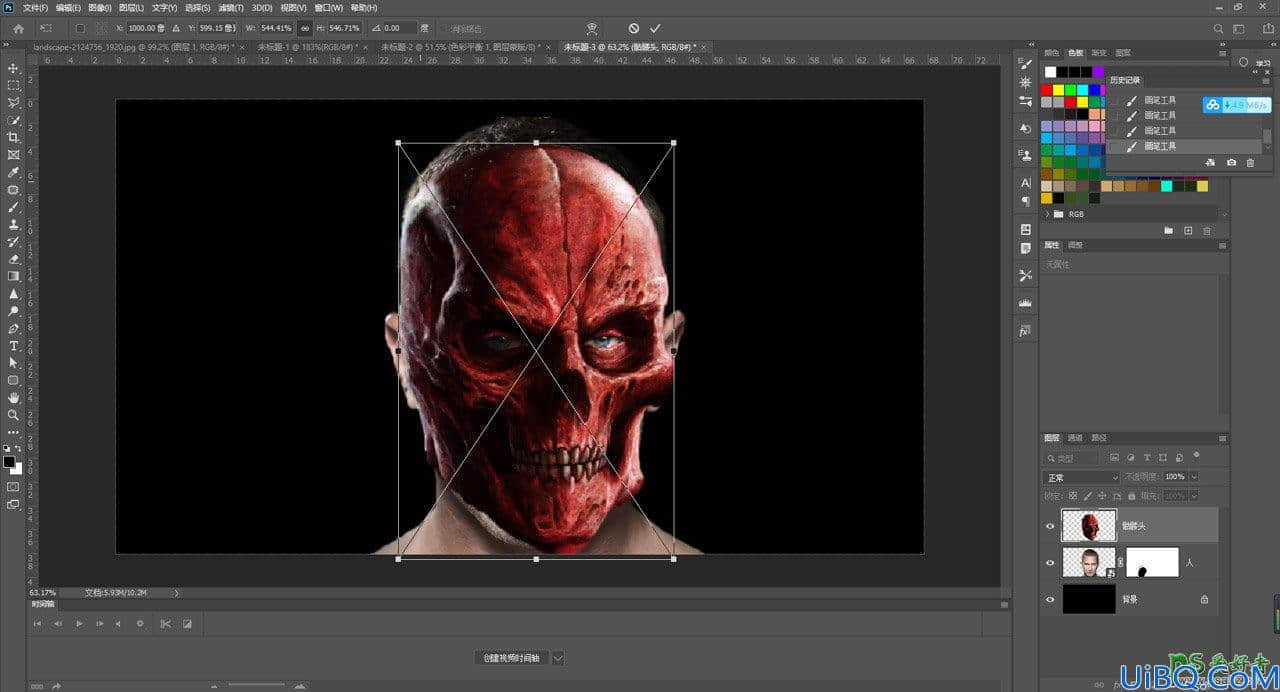Open the 滤镜(T) menu
1280x692 pixels.
232,8
